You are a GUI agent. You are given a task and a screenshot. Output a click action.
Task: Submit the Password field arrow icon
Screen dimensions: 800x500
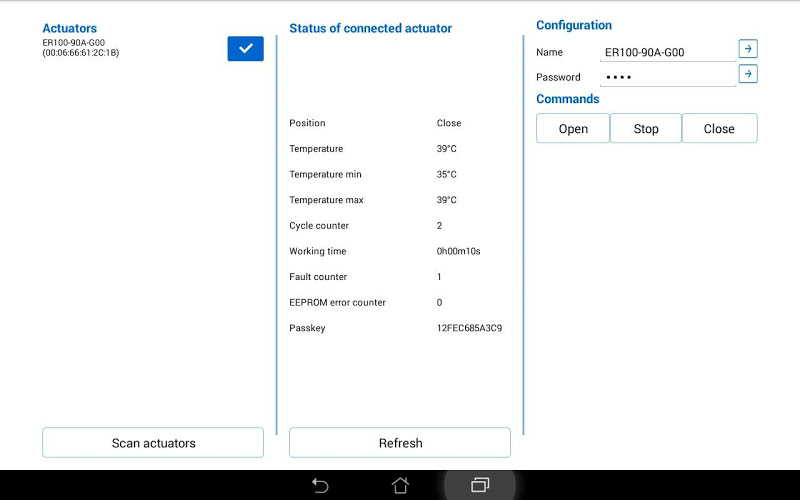[x=748, y=74]
